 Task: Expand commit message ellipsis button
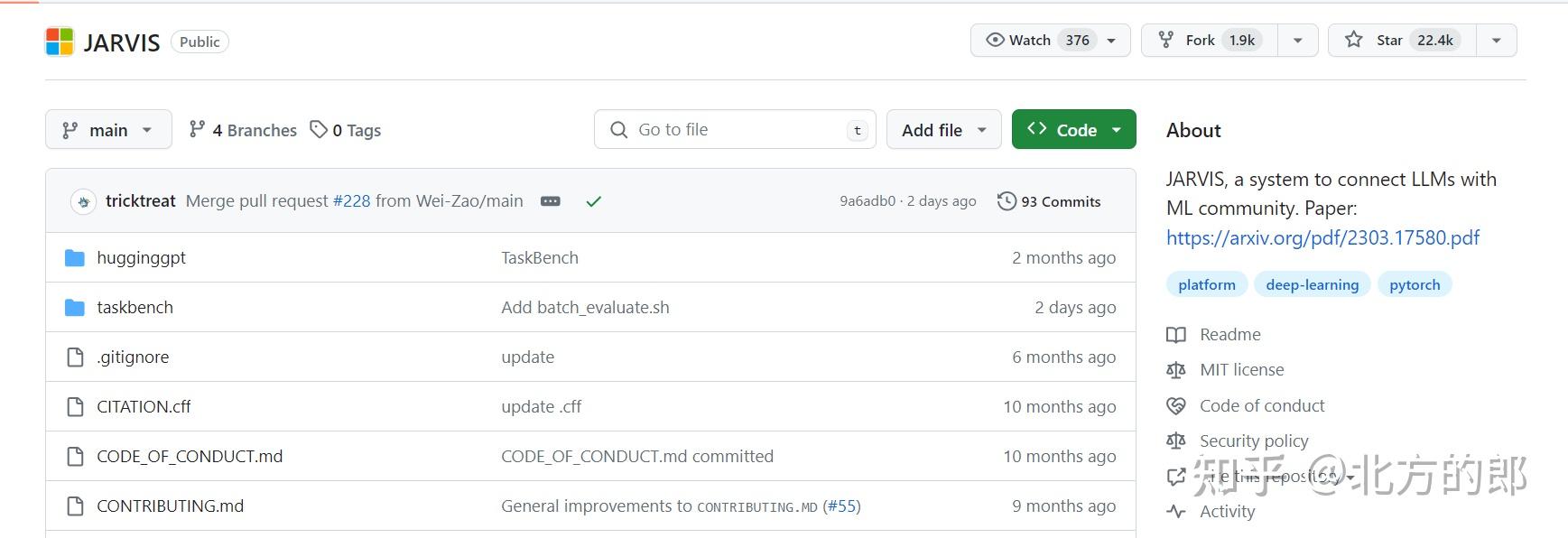pos(550,201)
